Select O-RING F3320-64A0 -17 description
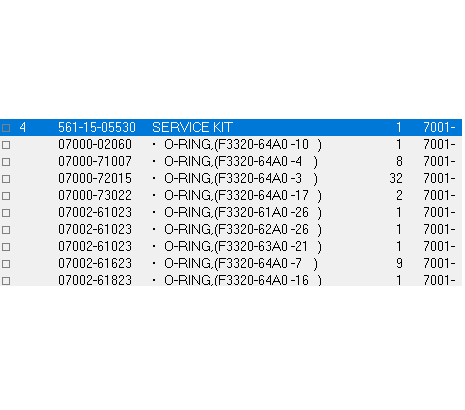 243,195
